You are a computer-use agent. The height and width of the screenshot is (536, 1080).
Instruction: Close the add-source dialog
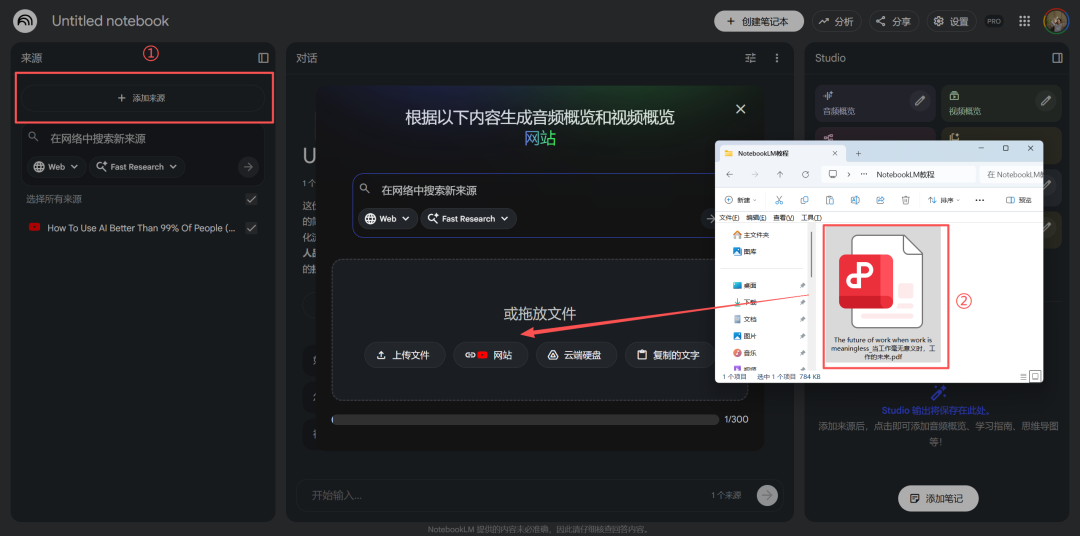(740, 109)
